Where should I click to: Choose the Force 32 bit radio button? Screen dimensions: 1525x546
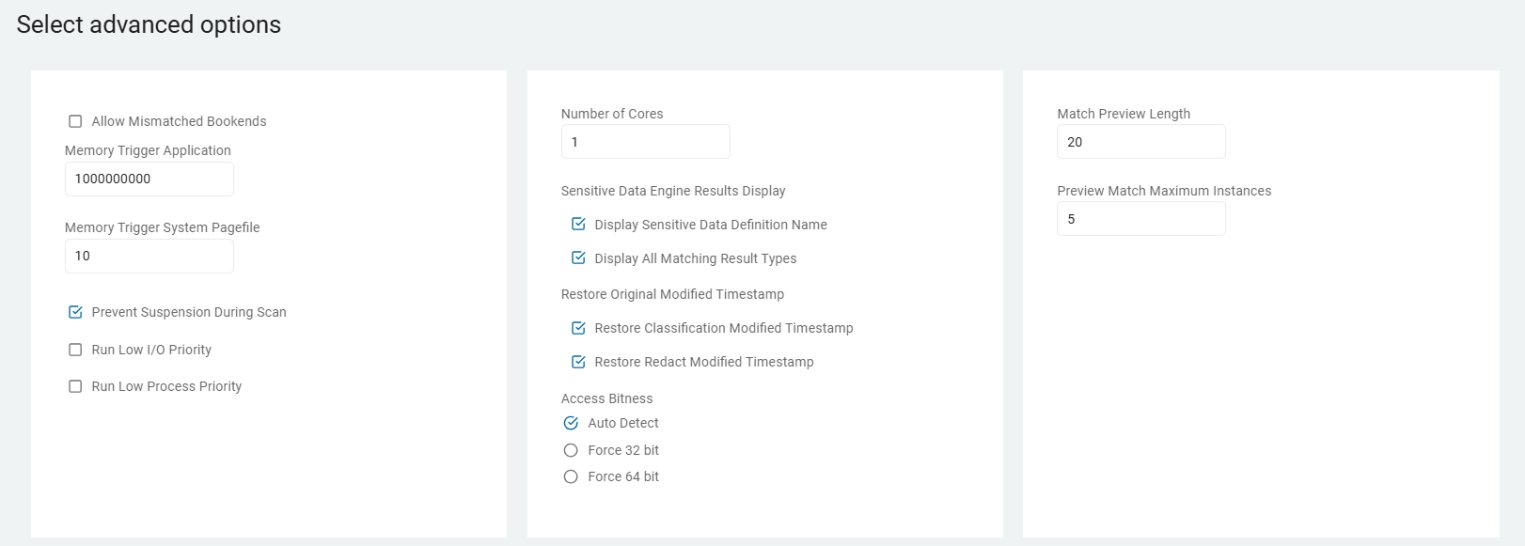571,450
